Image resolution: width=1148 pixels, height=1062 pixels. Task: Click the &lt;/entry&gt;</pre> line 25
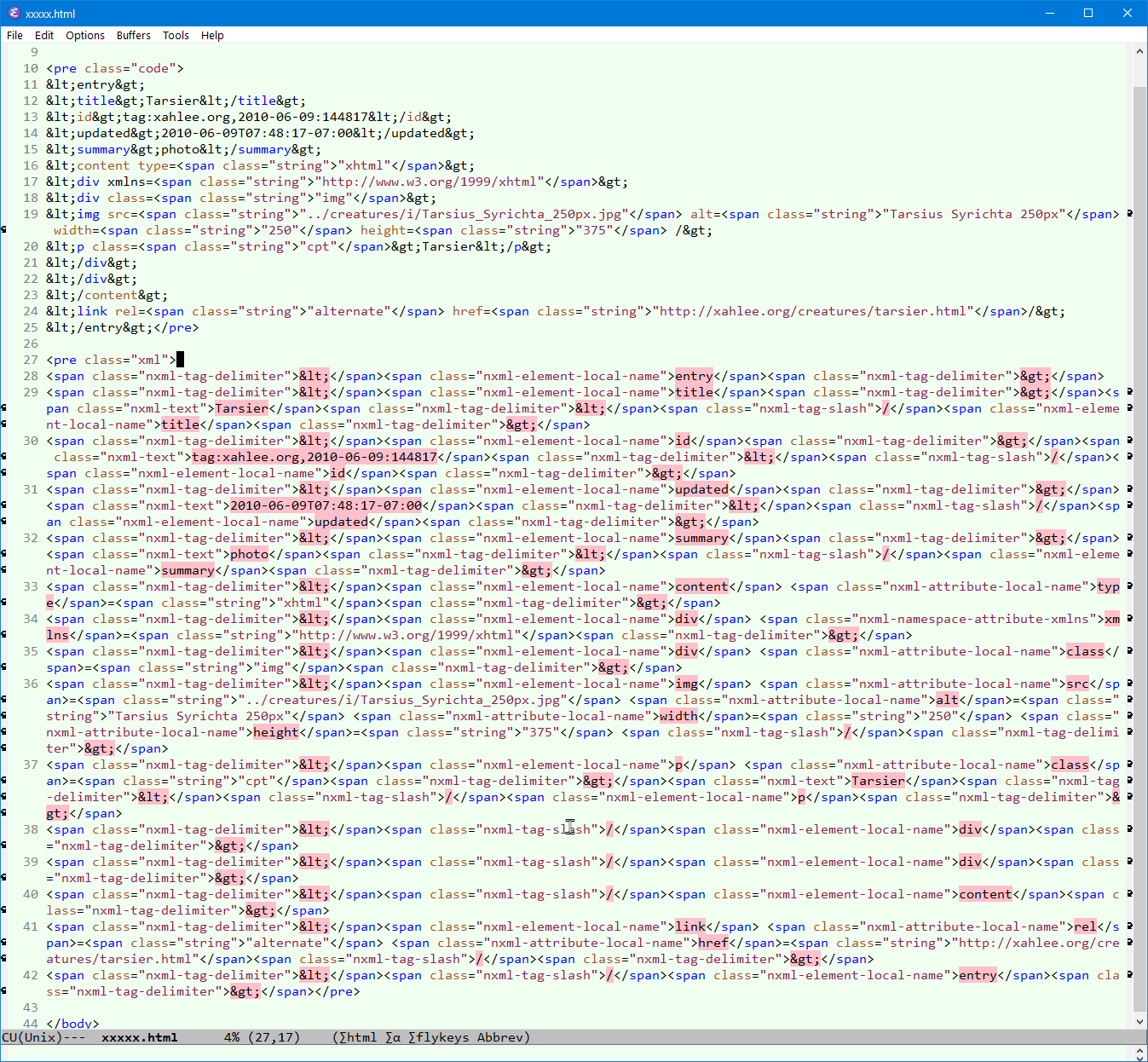tap(123, 327)
